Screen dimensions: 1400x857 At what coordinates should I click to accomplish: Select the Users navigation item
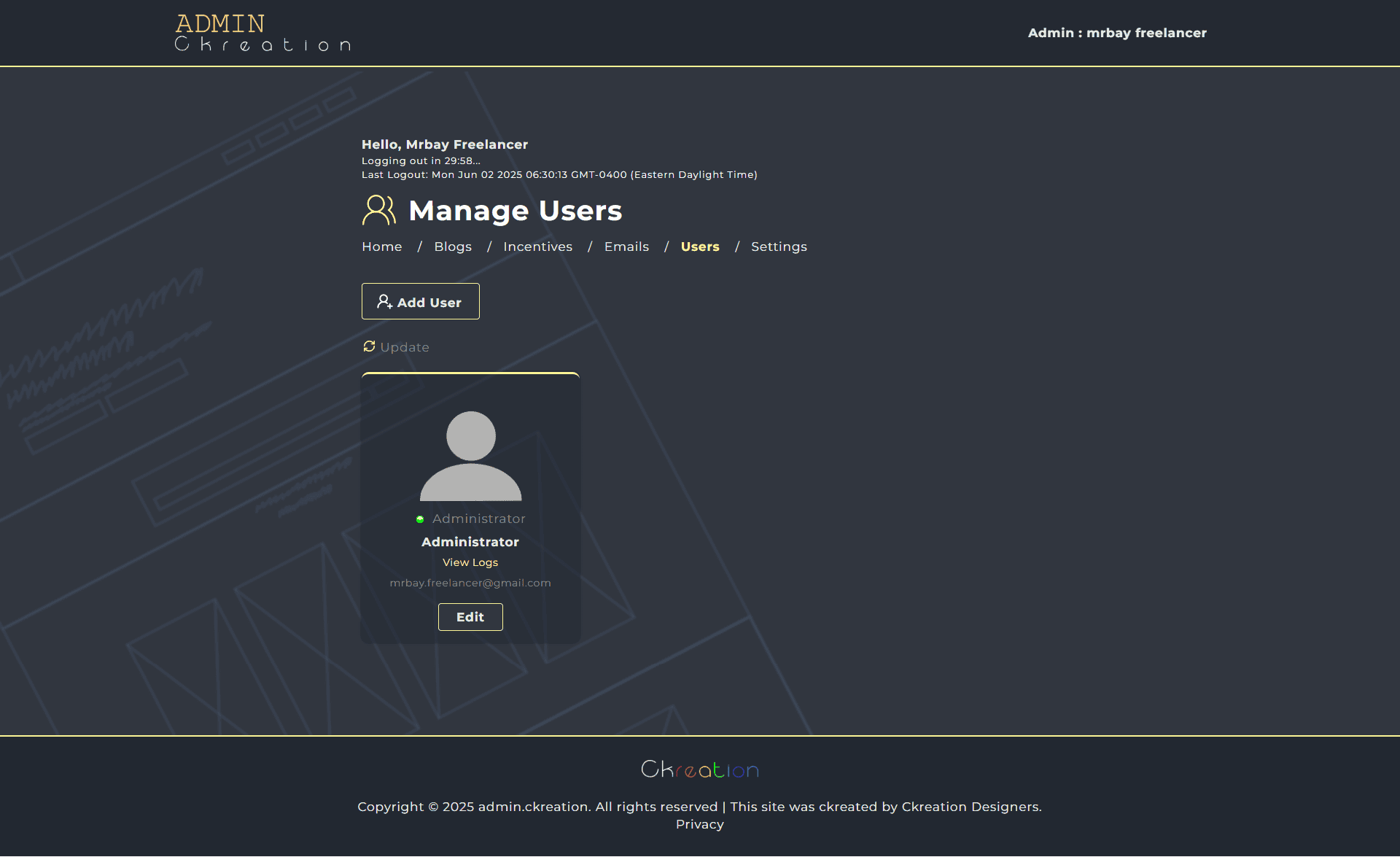[700, 247]
